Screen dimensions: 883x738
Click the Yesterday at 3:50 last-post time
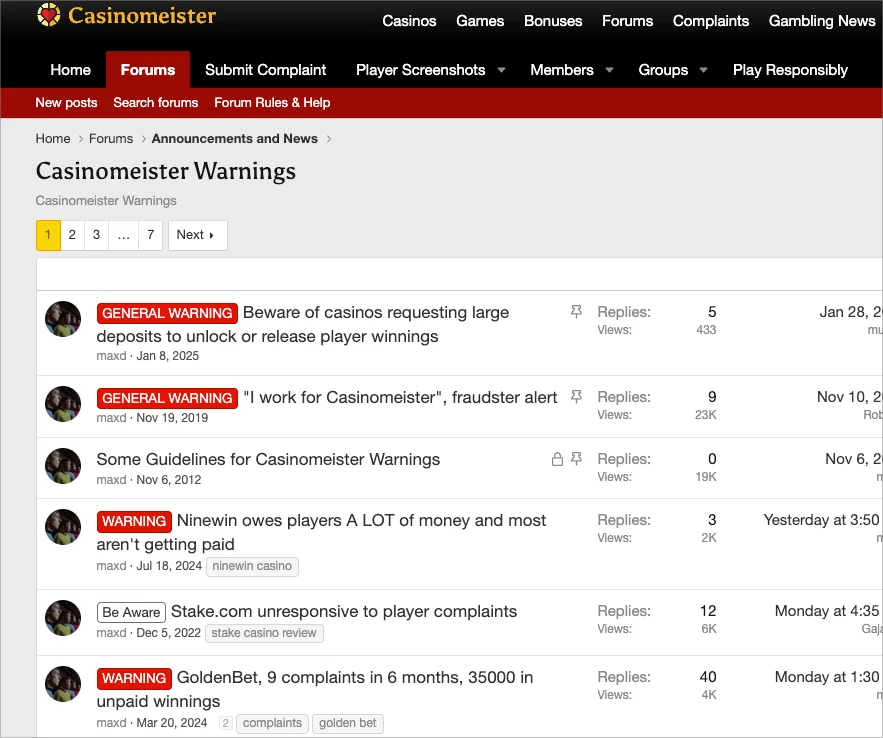pos(823,520)
